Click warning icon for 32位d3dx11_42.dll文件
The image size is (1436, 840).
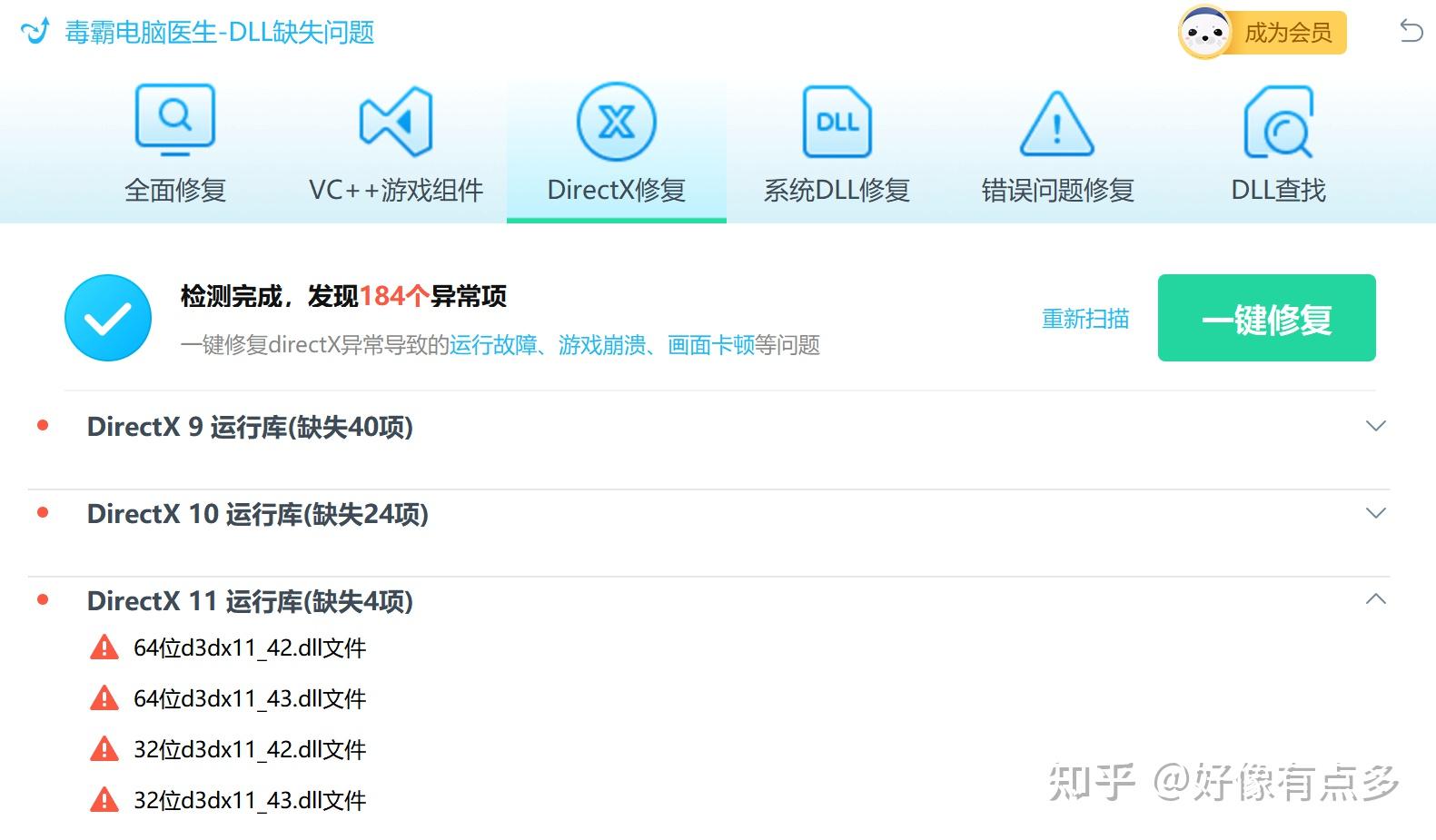(x=104, y=749)
